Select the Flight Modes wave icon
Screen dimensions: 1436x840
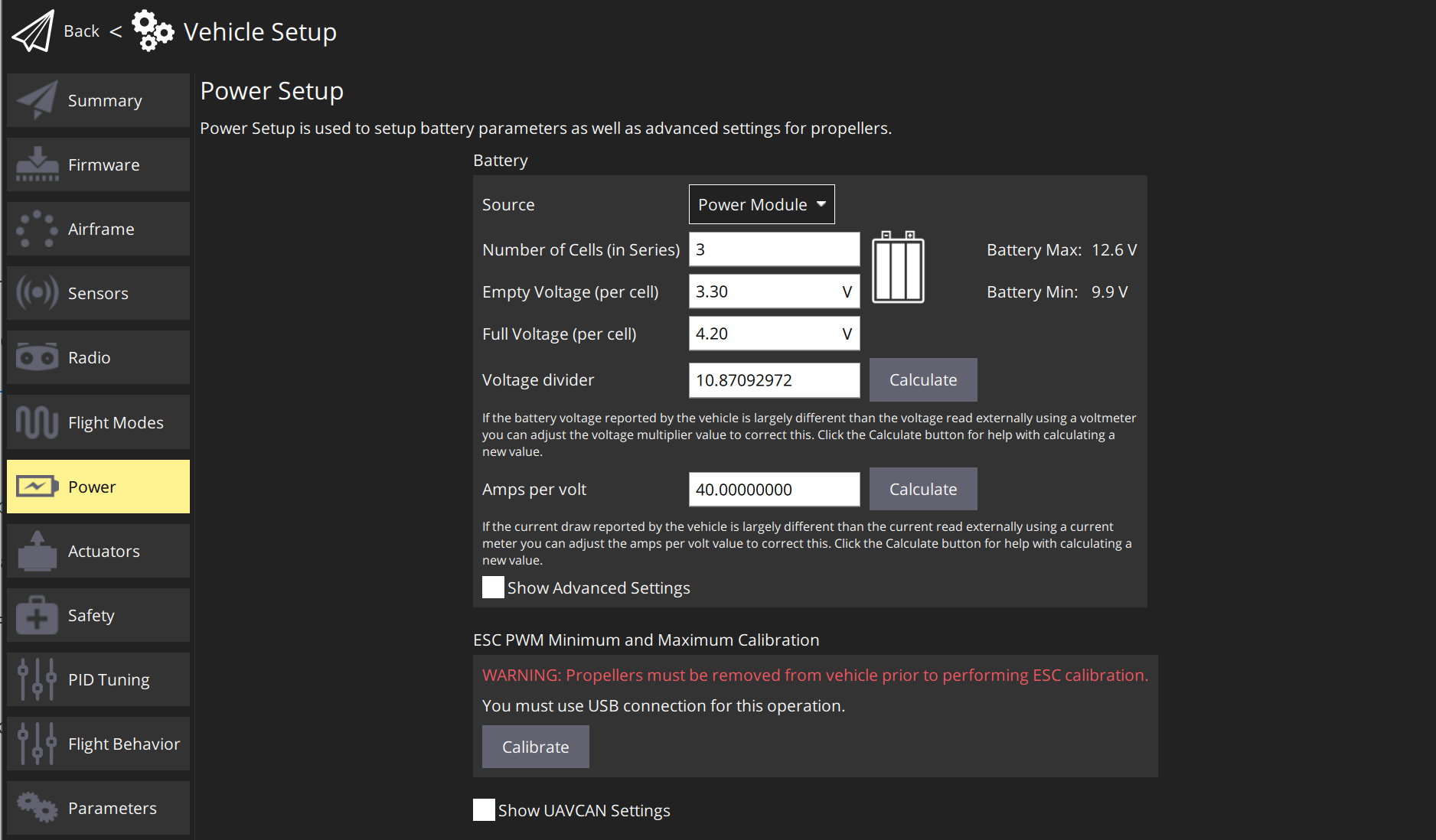37,422
